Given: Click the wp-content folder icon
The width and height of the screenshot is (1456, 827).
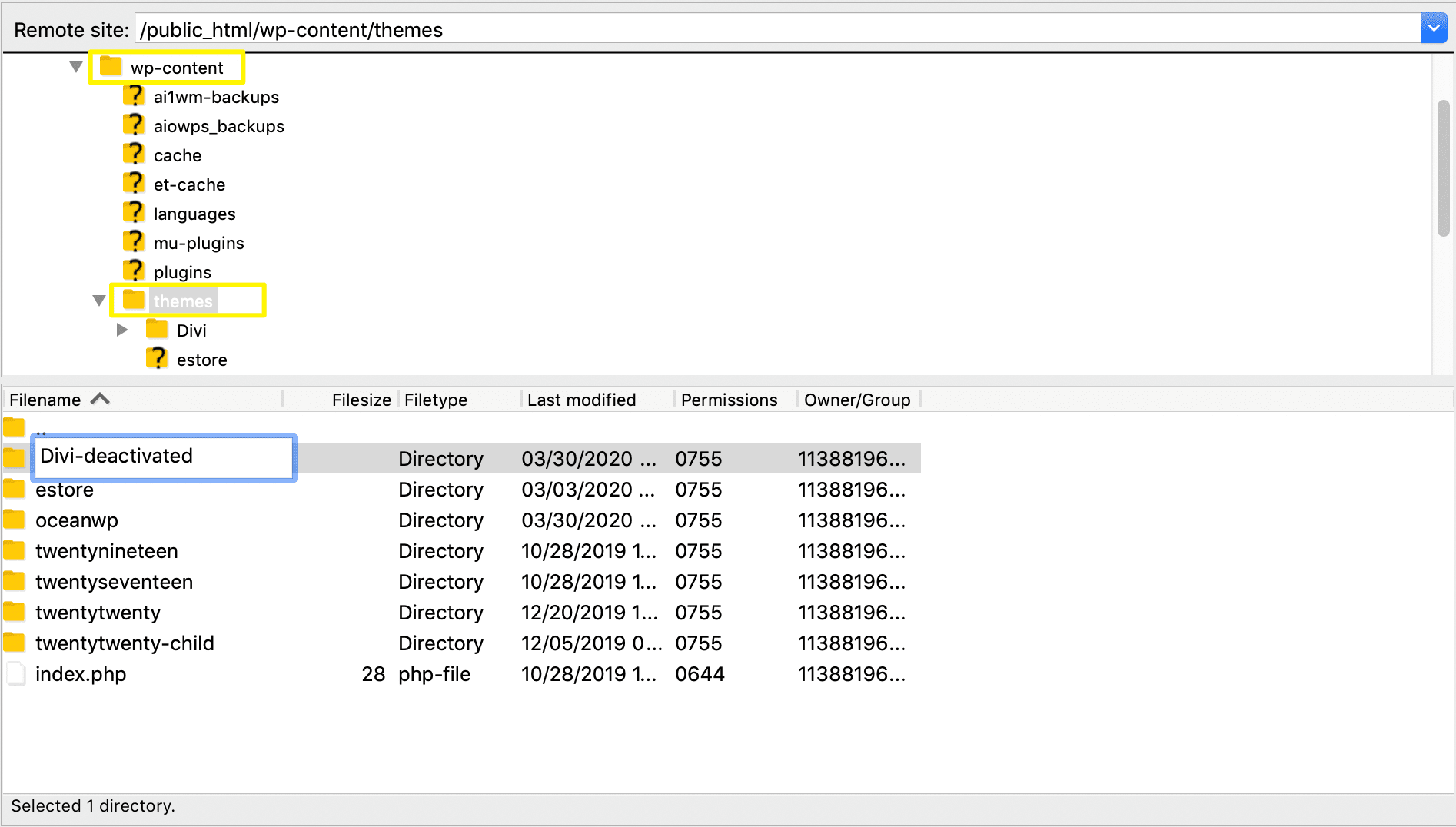Looking at the screenshot, I should click(x=110, y=66).
